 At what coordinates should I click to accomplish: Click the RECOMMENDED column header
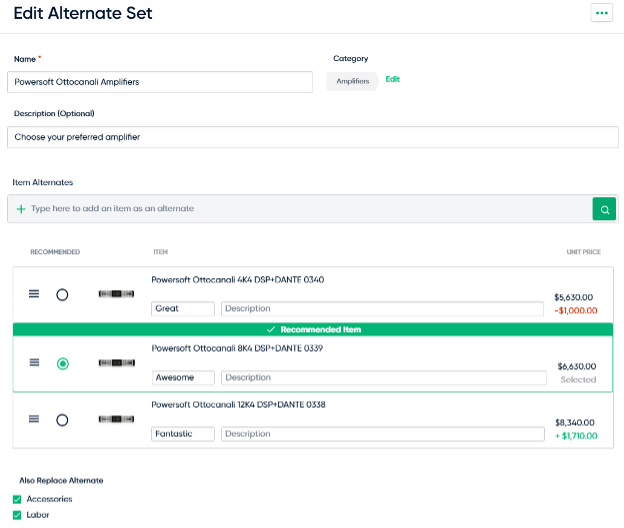coord(55,252)
